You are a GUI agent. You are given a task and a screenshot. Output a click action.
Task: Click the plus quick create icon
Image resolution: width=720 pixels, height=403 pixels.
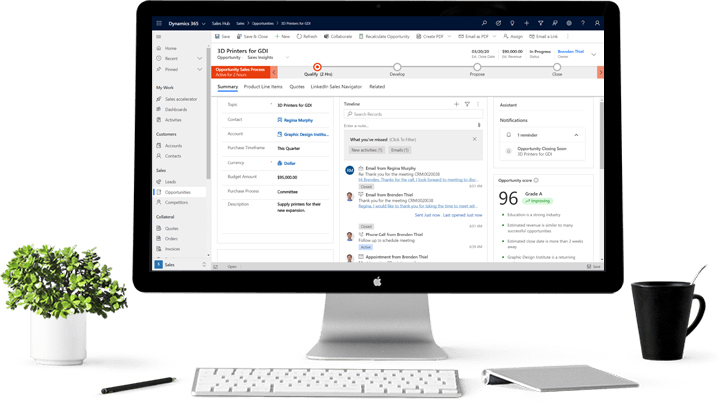526,23
